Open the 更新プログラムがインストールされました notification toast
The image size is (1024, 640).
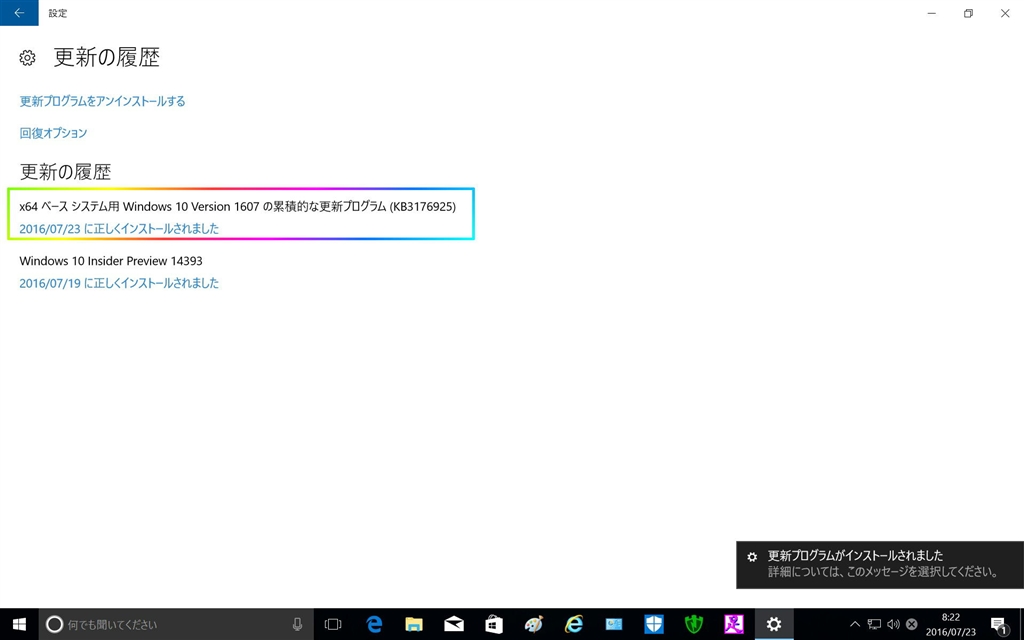tap(880, 565)
